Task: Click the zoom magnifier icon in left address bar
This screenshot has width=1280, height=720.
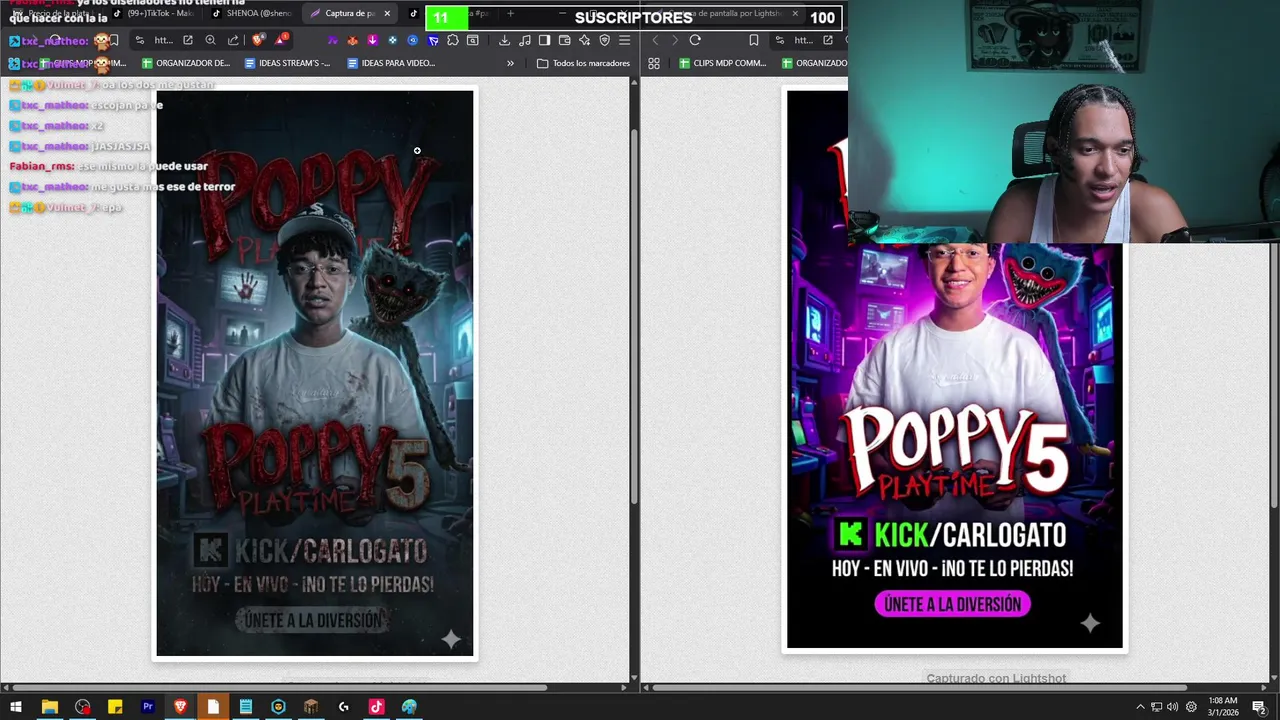Action: click(210, 40)
